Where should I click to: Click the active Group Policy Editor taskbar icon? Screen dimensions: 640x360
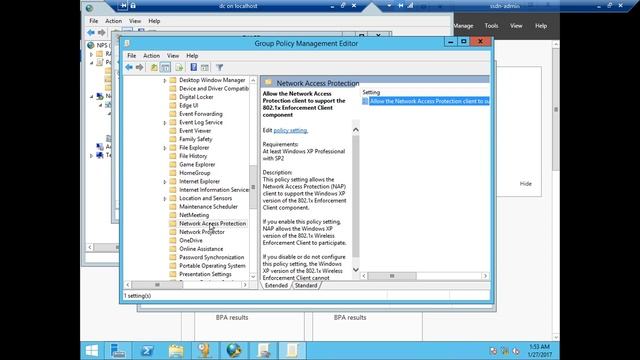point(292,351)
